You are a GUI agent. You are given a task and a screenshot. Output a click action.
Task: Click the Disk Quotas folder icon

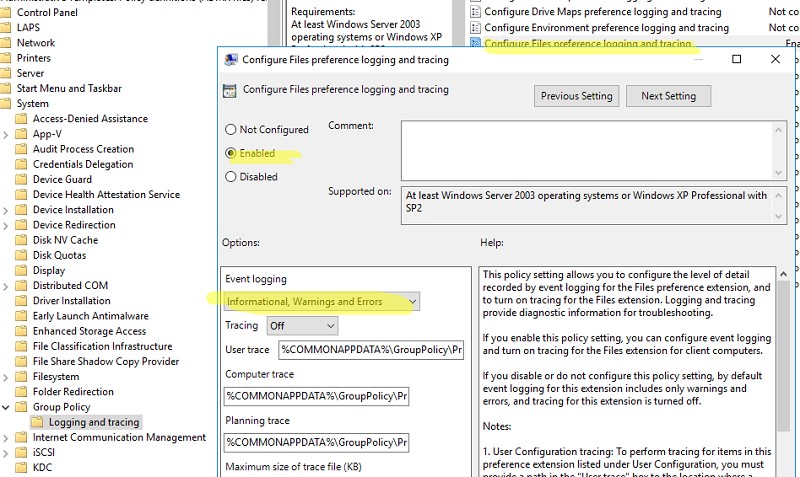click(x=23, y=255)
